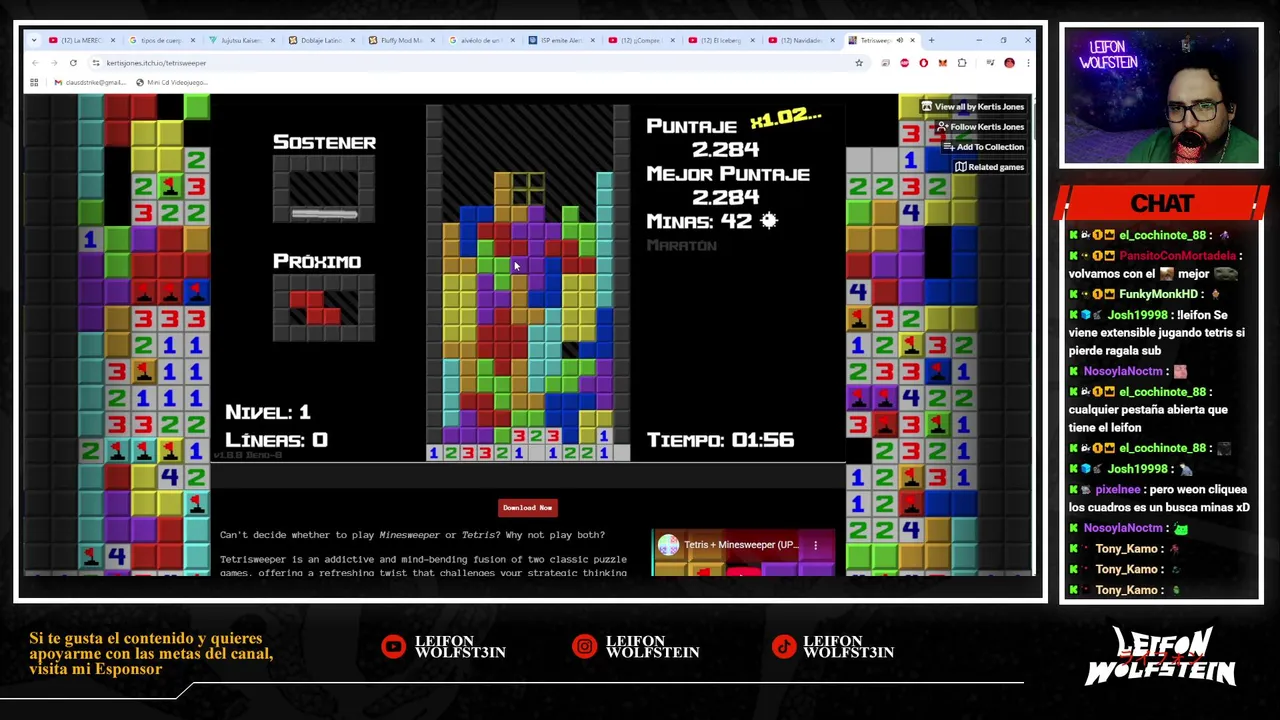Click the Nivel: 1 label
Screen dimensions: 1280x720
[268, 412]
